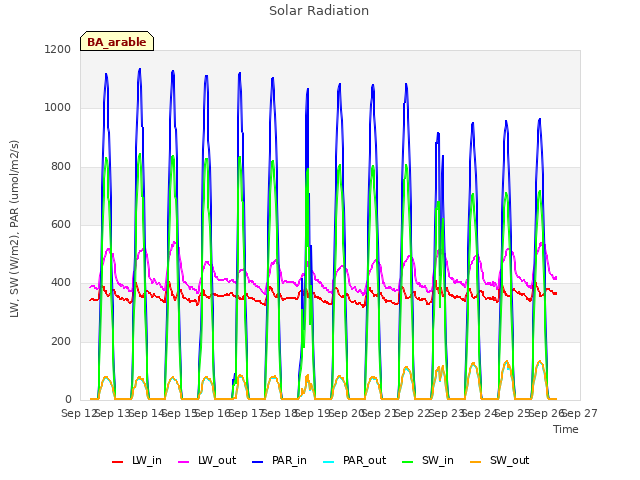Image resolution: width=640 pixels, height=480 pixels.
Task: Click the Sep 27 x-axis tick label
Action: tap(580, 413)
